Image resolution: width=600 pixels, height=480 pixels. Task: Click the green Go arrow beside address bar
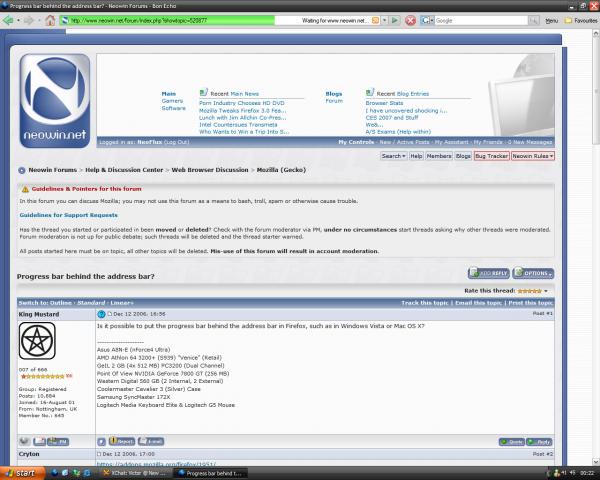(395, 20)
